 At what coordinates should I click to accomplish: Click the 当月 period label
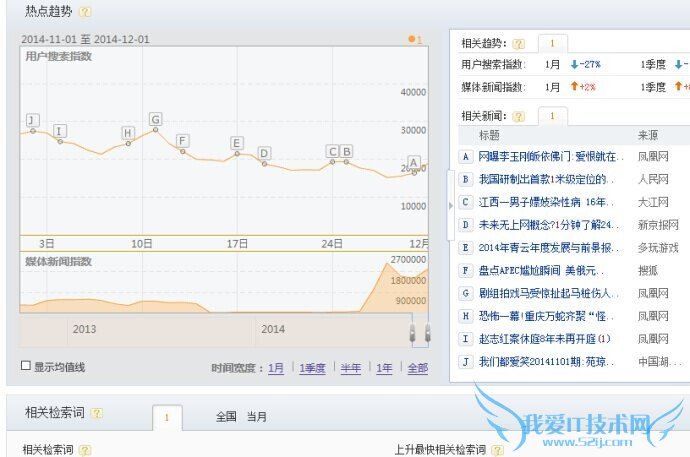pos(257,417)
